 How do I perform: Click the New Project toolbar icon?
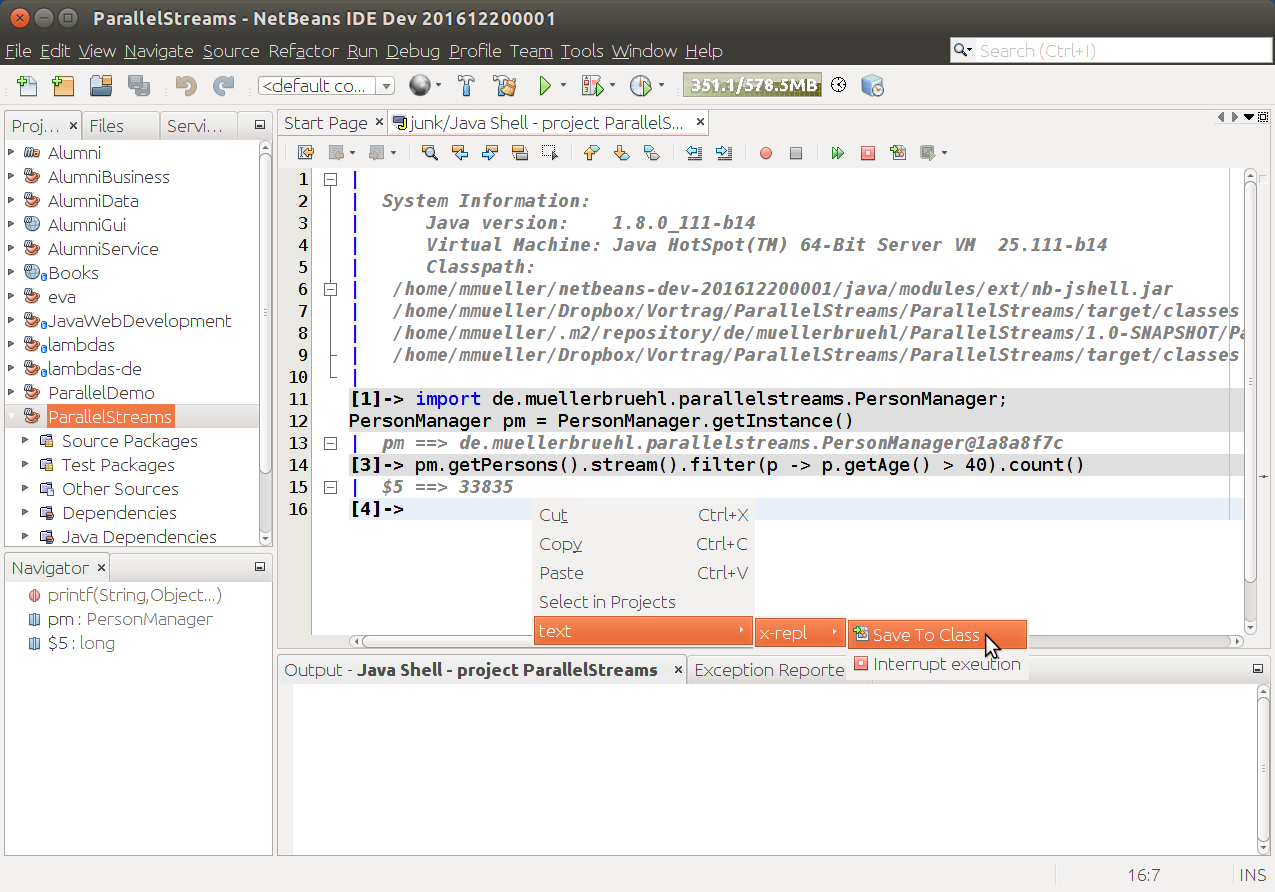[x=63, y=86]
